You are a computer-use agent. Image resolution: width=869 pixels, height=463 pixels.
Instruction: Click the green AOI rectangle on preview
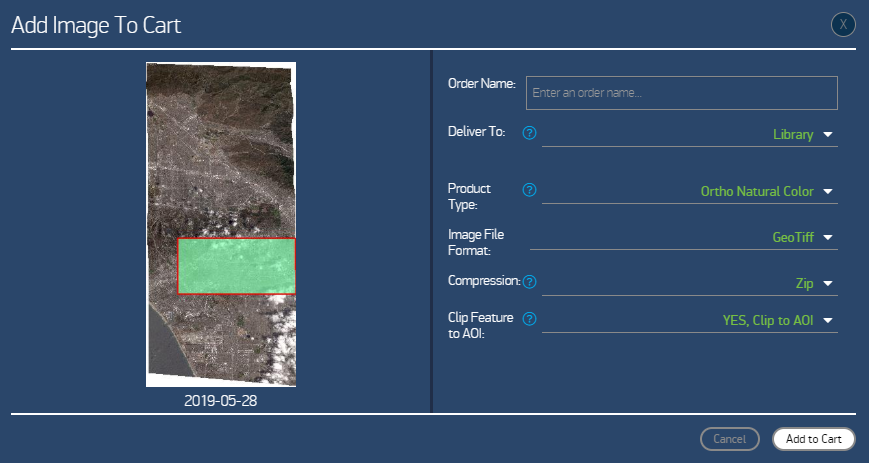(236, 266)
